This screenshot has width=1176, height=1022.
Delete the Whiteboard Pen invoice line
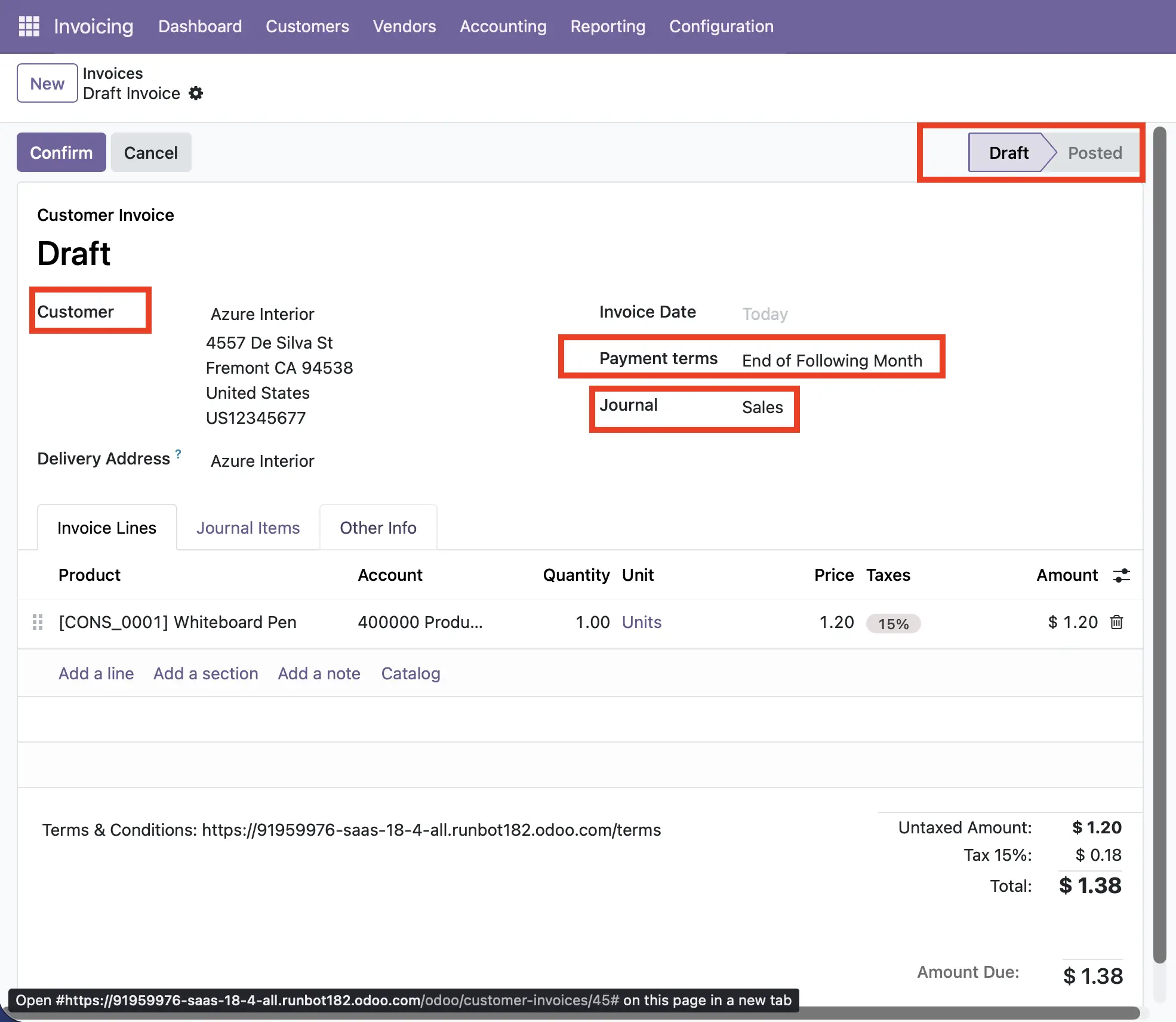tap(1116, 623)
